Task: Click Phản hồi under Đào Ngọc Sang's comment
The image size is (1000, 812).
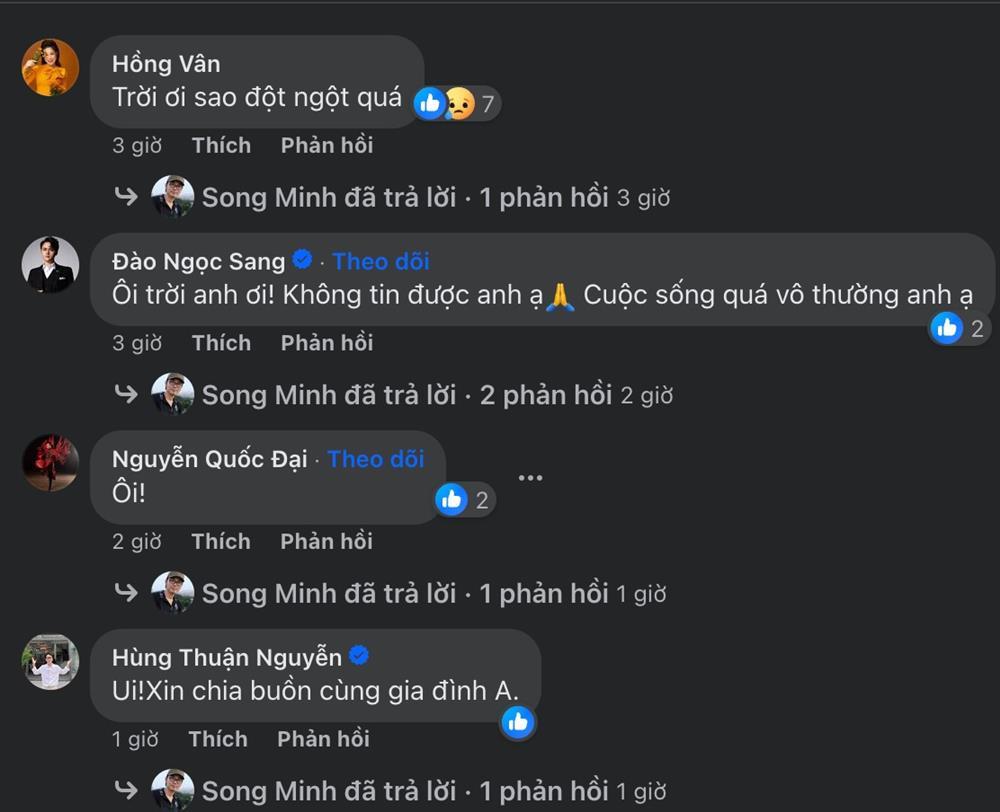Action: click(326, 342)
